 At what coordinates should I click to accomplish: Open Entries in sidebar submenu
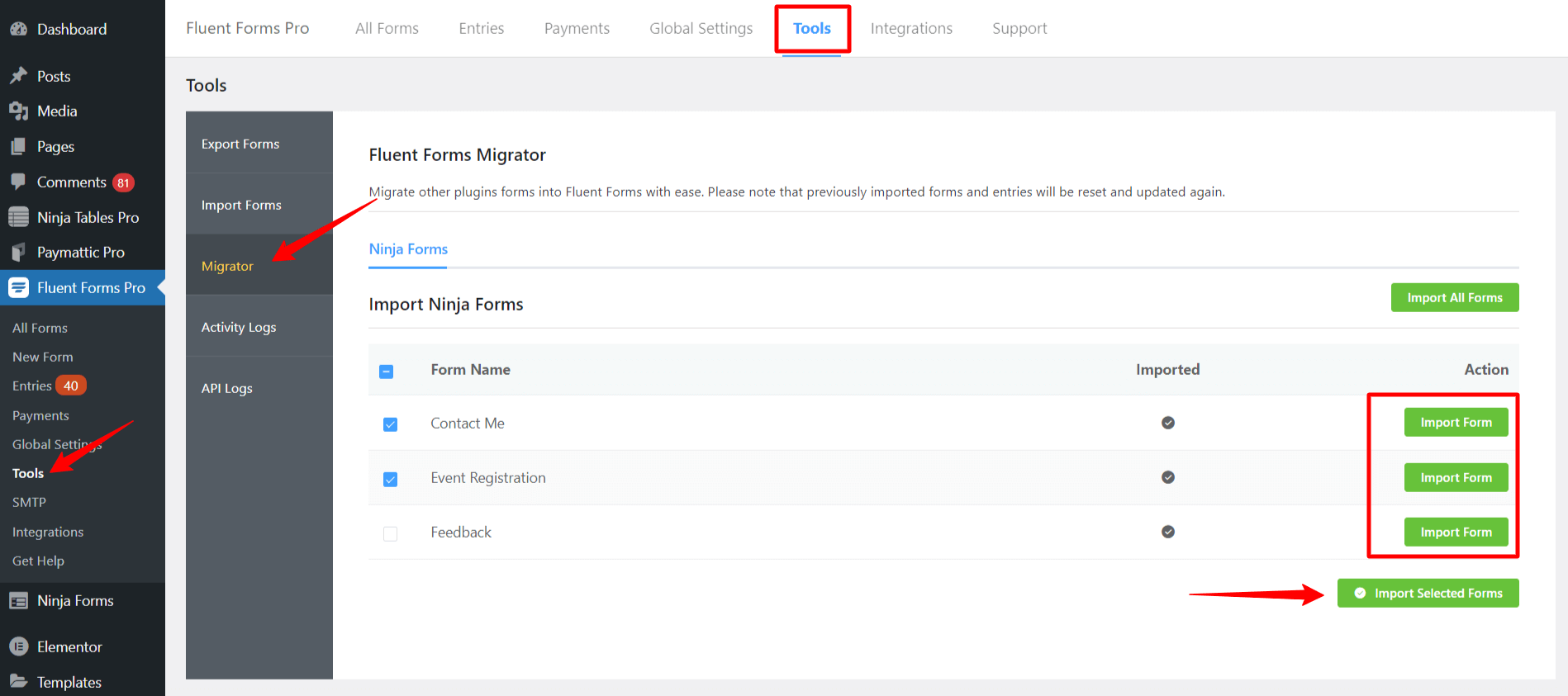click(x=32, y=386)
